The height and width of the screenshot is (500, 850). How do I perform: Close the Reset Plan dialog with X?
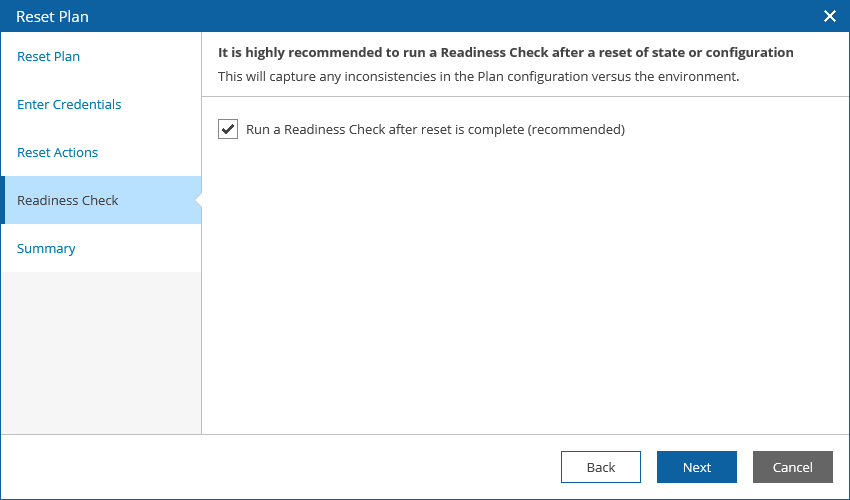(x=829, y=16)
